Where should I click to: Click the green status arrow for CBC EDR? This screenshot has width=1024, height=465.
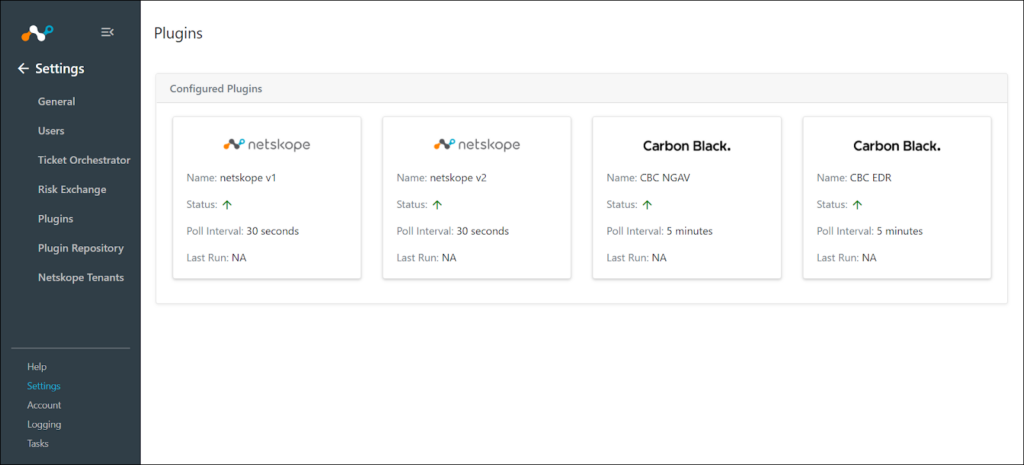point(857,204)
